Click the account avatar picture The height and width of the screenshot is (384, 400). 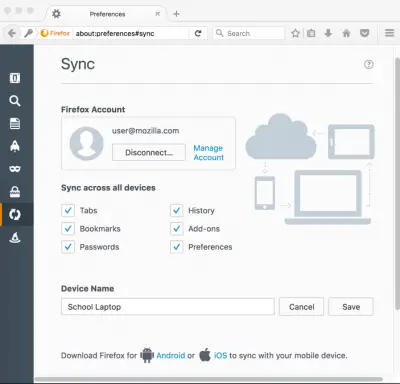[86, 143]
